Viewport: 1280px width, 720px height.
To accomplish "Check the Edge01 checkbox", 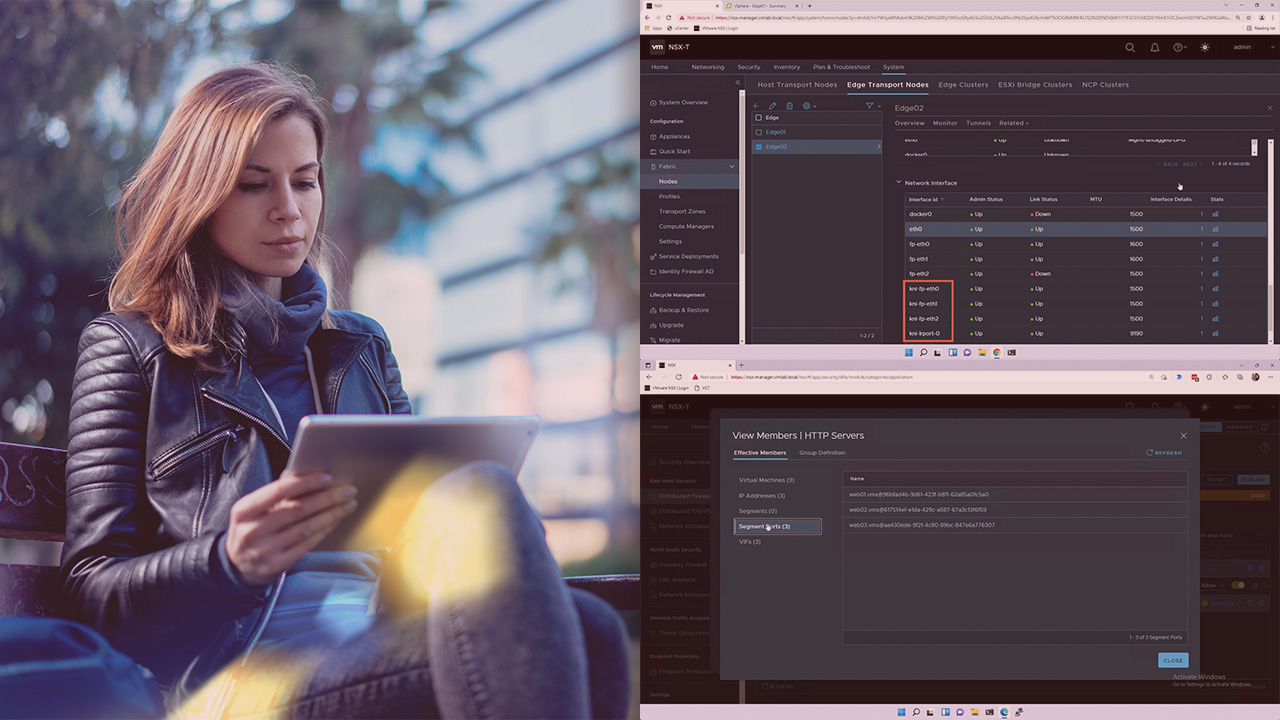I will point(758,132).
